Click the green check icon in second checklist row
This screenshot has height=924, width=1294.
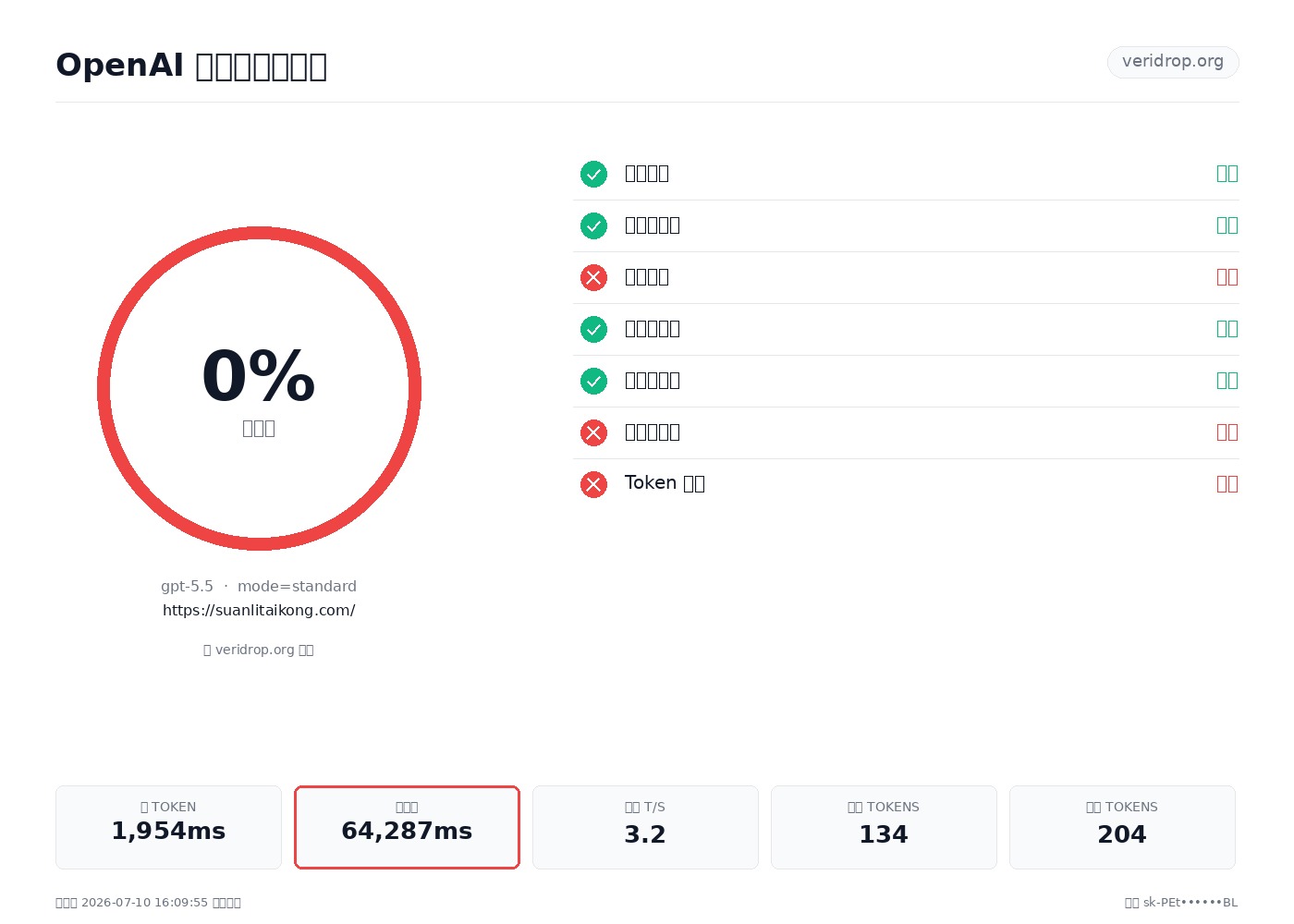(593, 225)
